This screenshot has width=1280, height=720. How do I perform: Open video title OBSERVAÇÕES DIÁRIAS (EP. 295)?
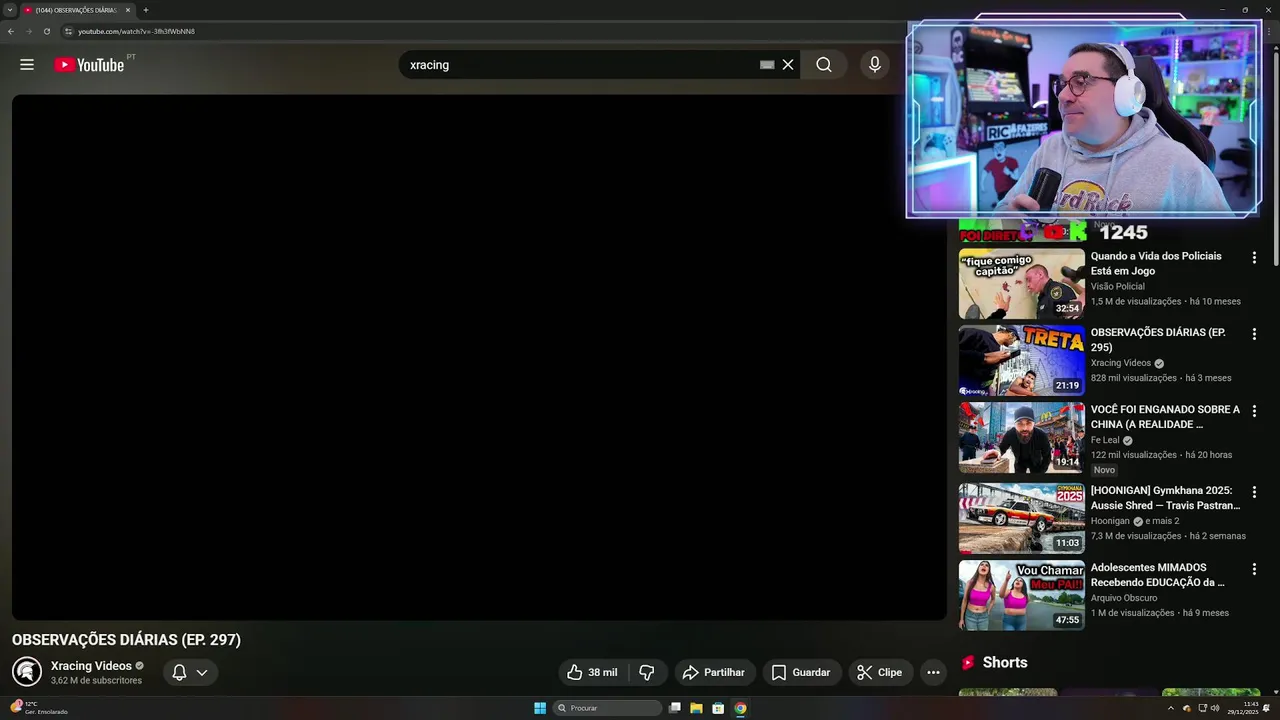tap(1158, 340)
